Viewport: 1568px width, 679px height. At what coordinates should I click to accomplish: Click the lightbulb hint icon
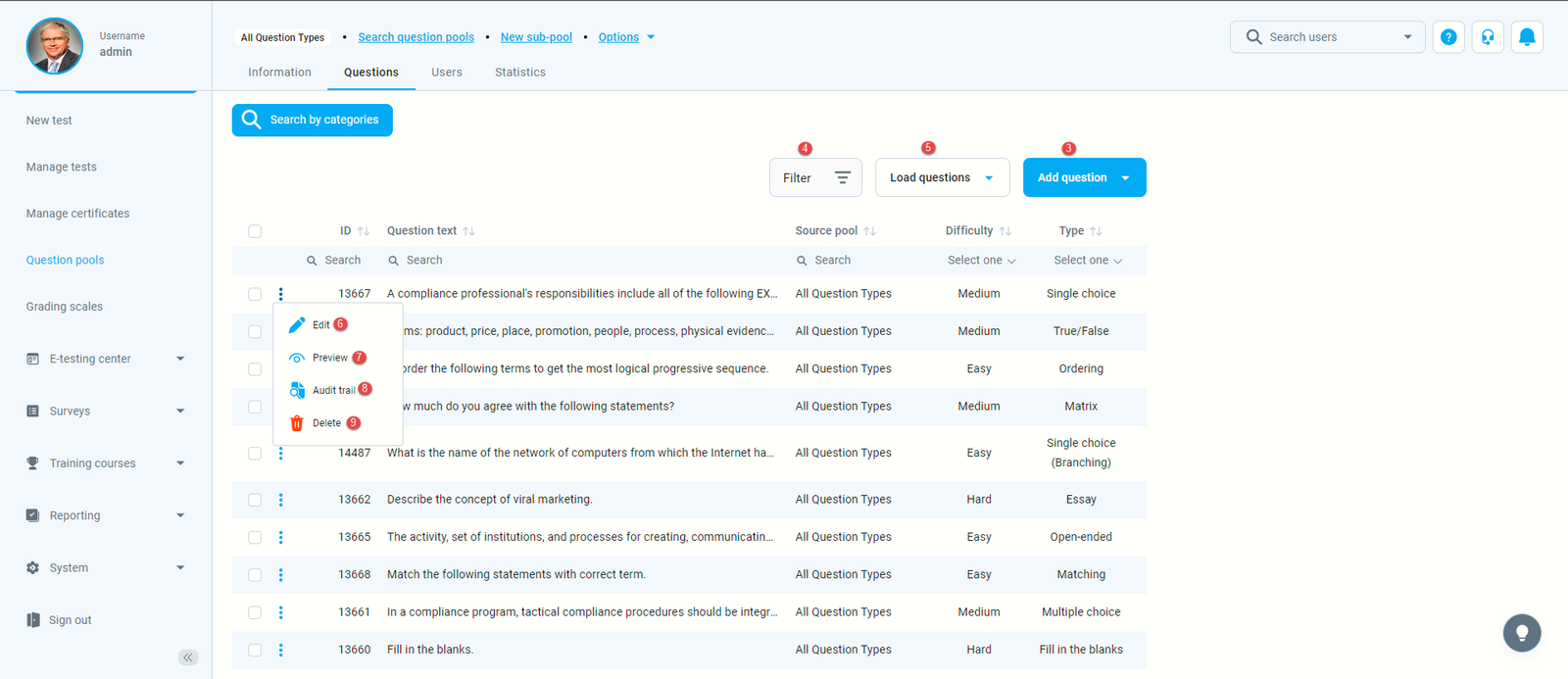[x=1522, y=633]
